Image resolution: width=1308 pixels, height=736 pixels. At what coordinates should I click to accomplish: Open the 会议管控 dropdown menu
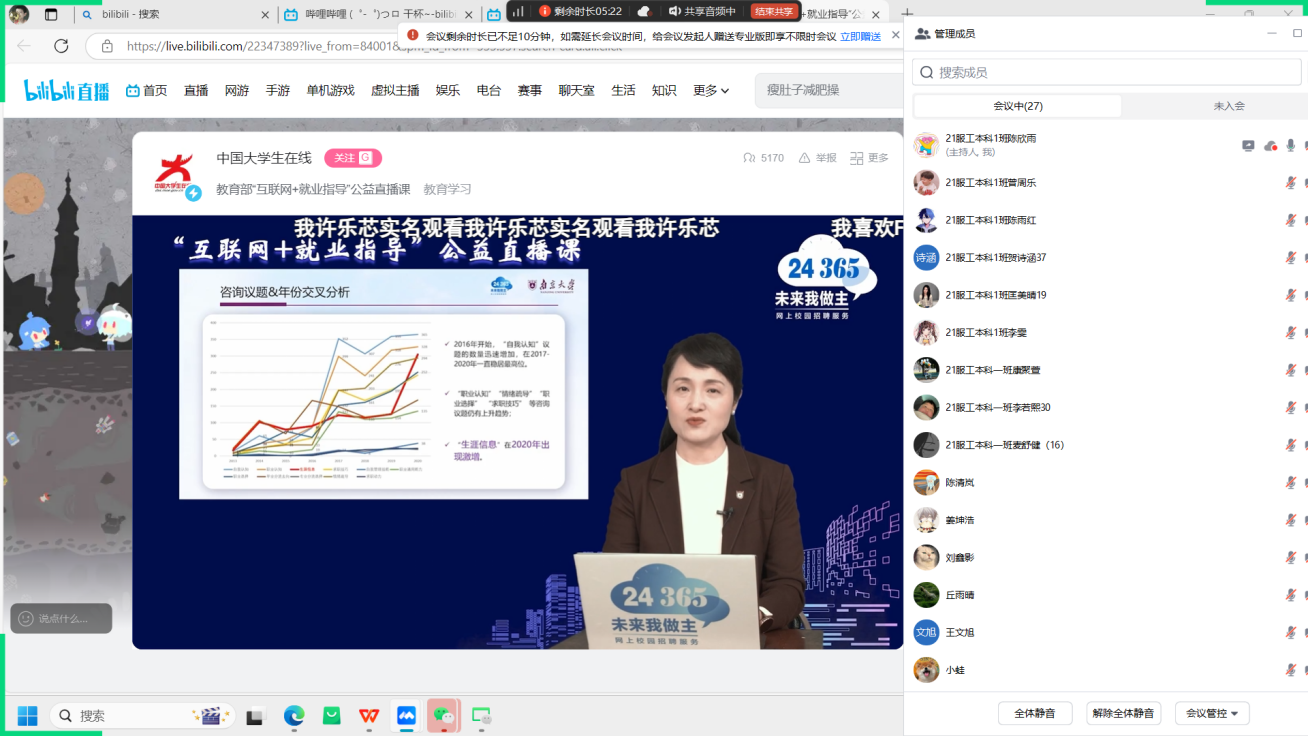pyautogui.click(x=1212, y=713)
